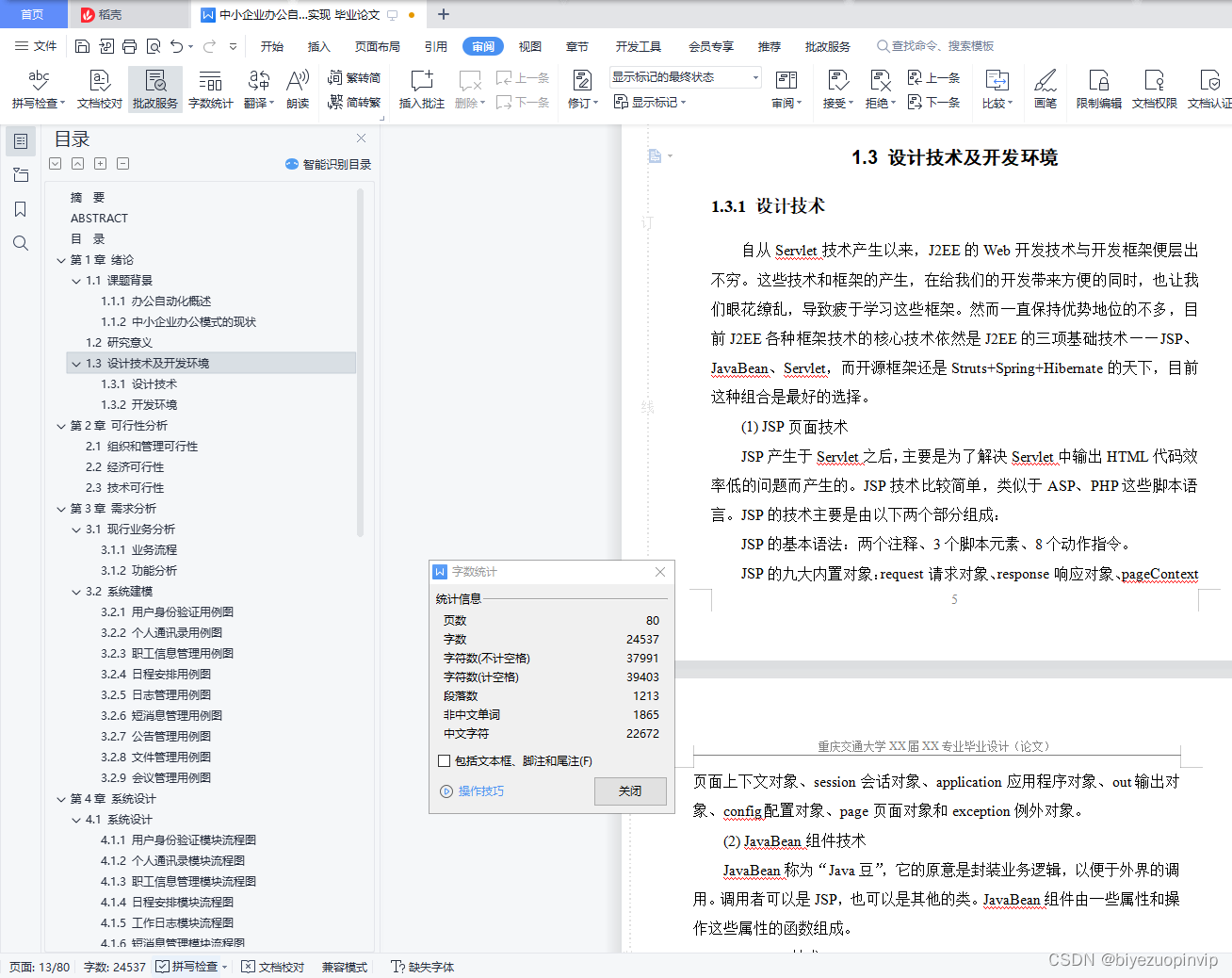Open 比较 compare documents tool
Screen dimensions: 1232x978
997,90
